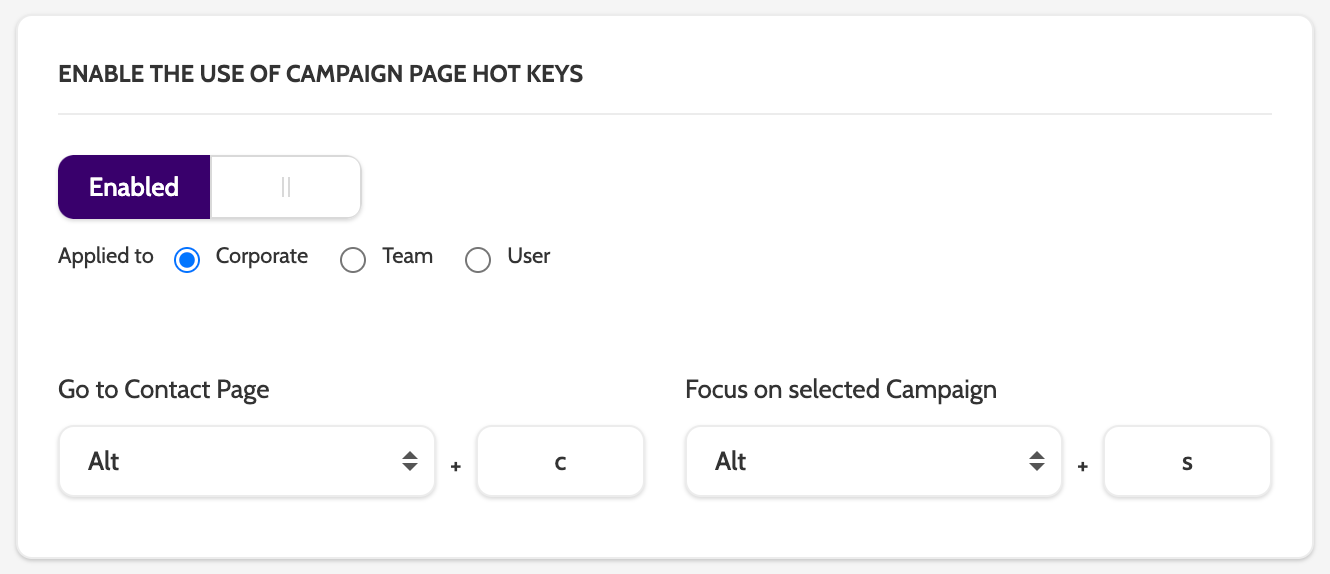Select the User radio button
Viewport: 1330px width, 574px height.
[x=478, y=260]
